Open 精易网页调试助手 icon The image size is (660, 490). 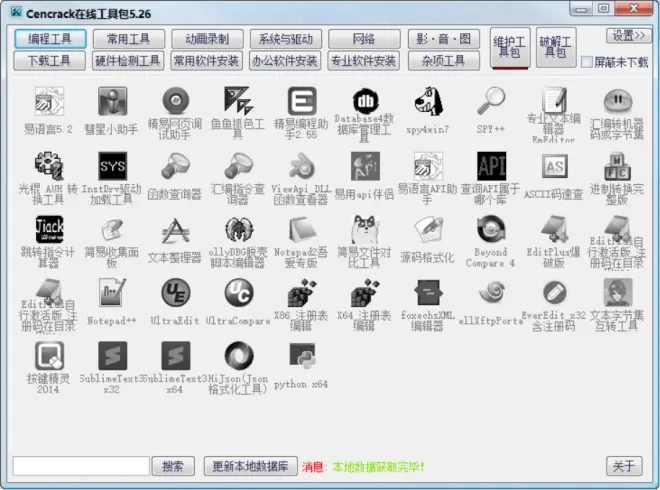(175, 101)
